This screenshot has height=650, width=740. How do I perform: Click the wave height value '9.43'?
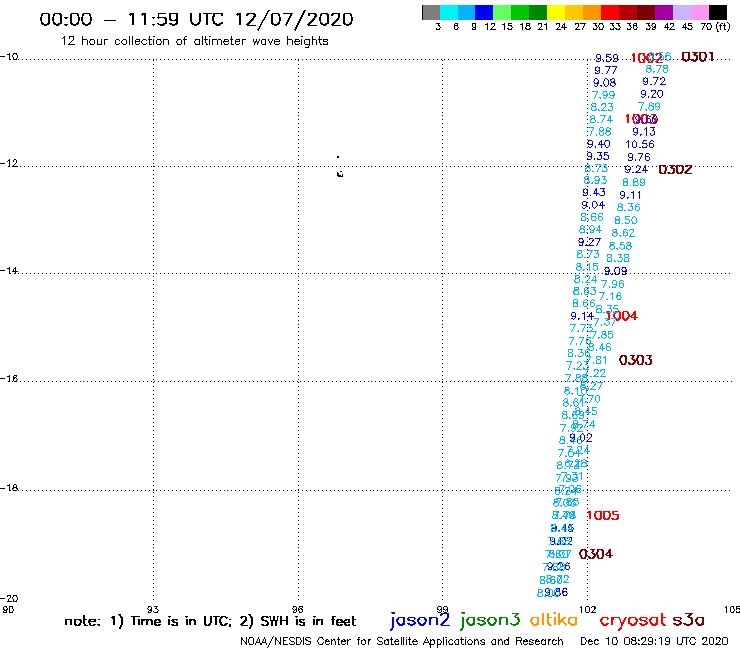(x=594, y=193)
